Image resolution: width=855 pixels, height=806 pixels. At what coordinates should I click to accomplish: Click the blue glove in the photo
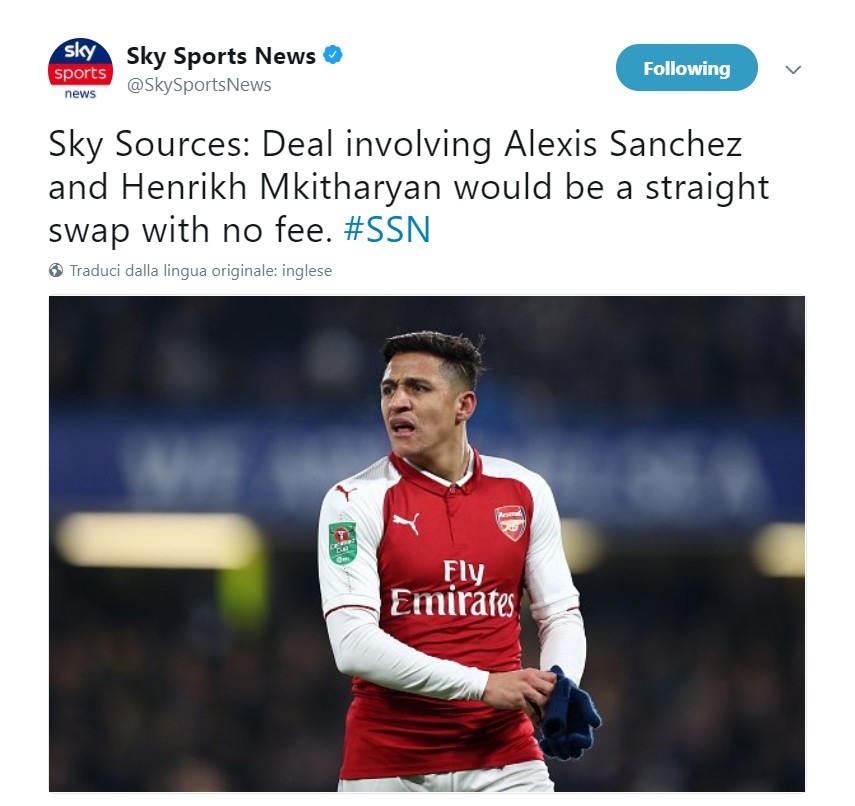pos(570,714)
